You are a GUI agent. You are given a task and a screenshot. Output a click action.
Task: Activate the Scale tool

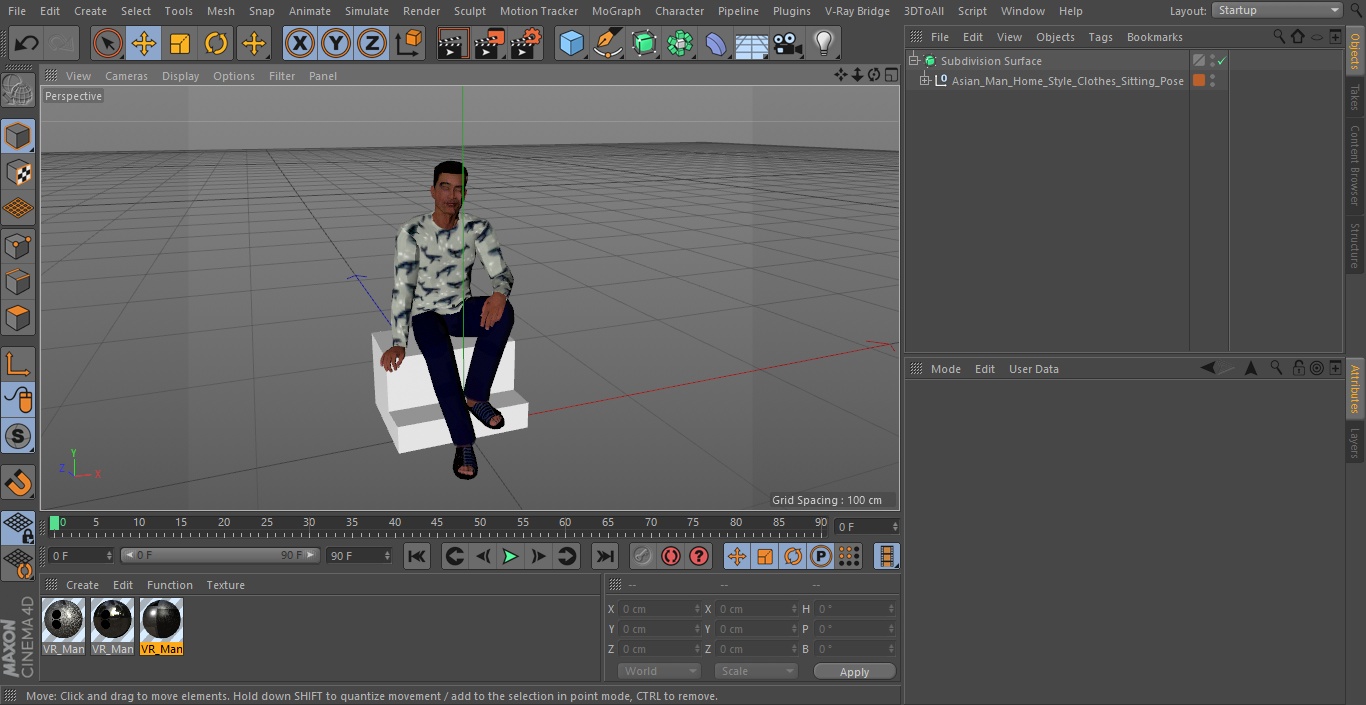point(180,44)
